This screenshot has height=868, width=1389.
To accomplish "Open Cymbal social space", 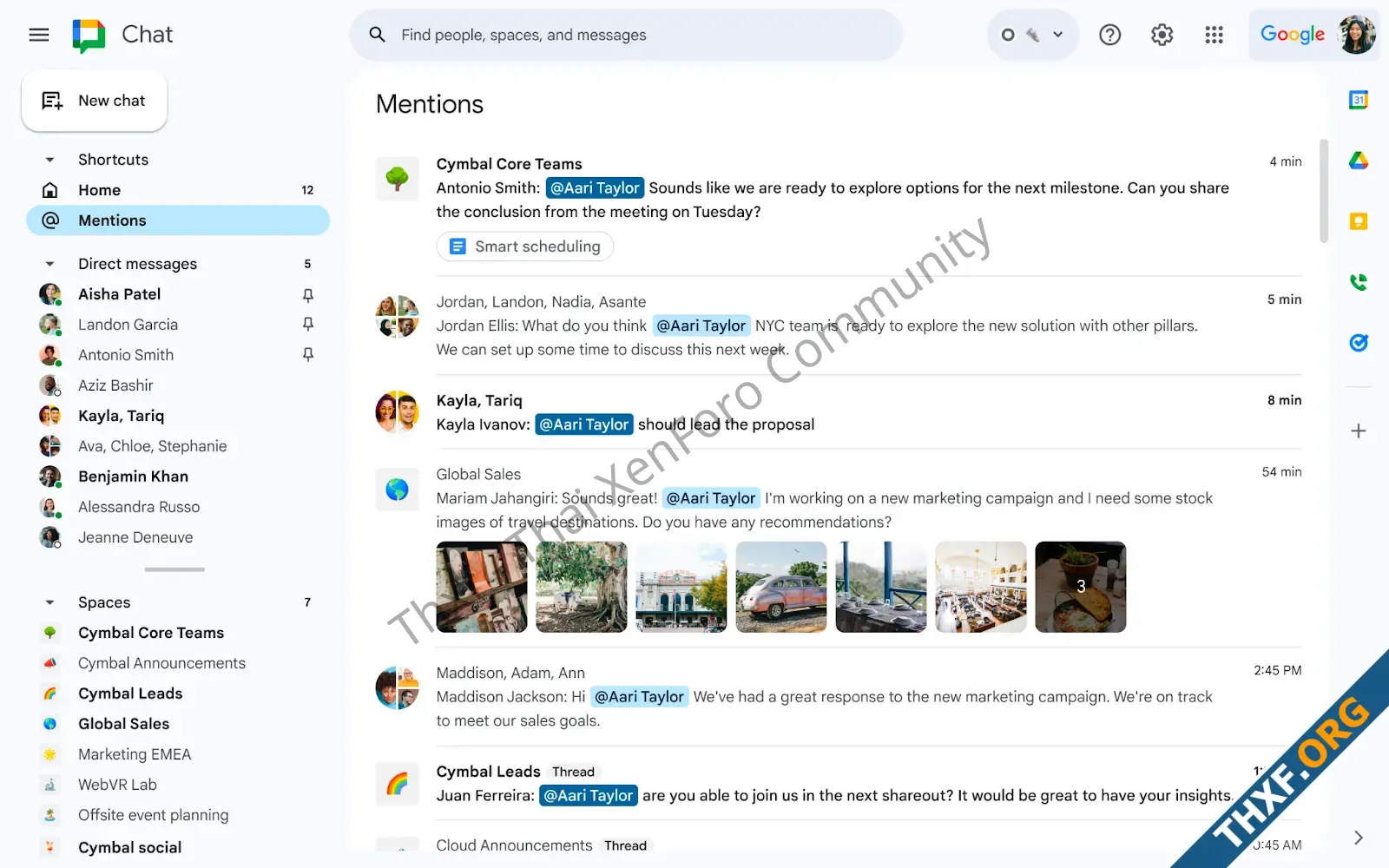I will coord(178,847).
